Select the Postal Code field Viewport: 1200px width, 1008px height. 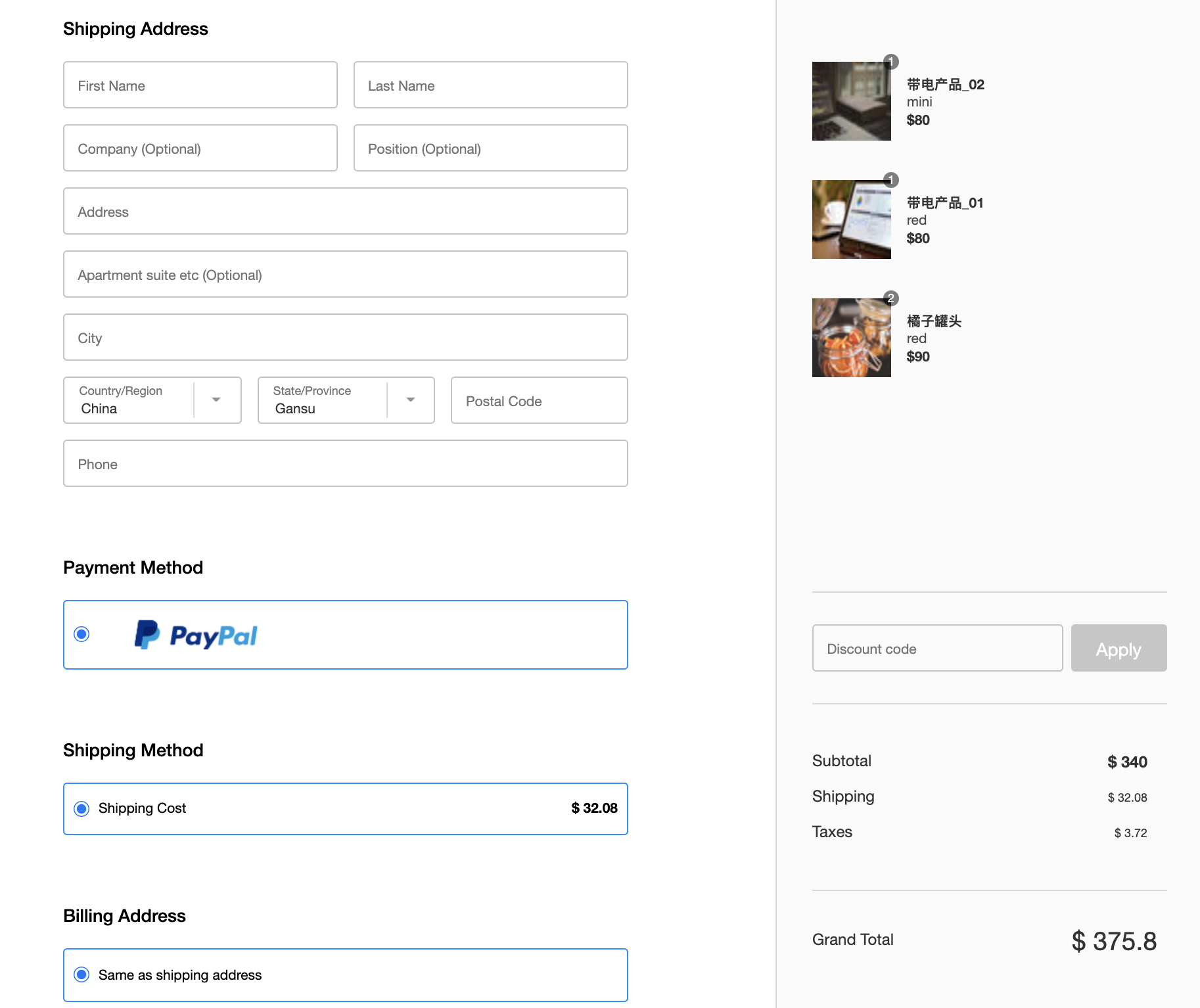click(539, 401)
